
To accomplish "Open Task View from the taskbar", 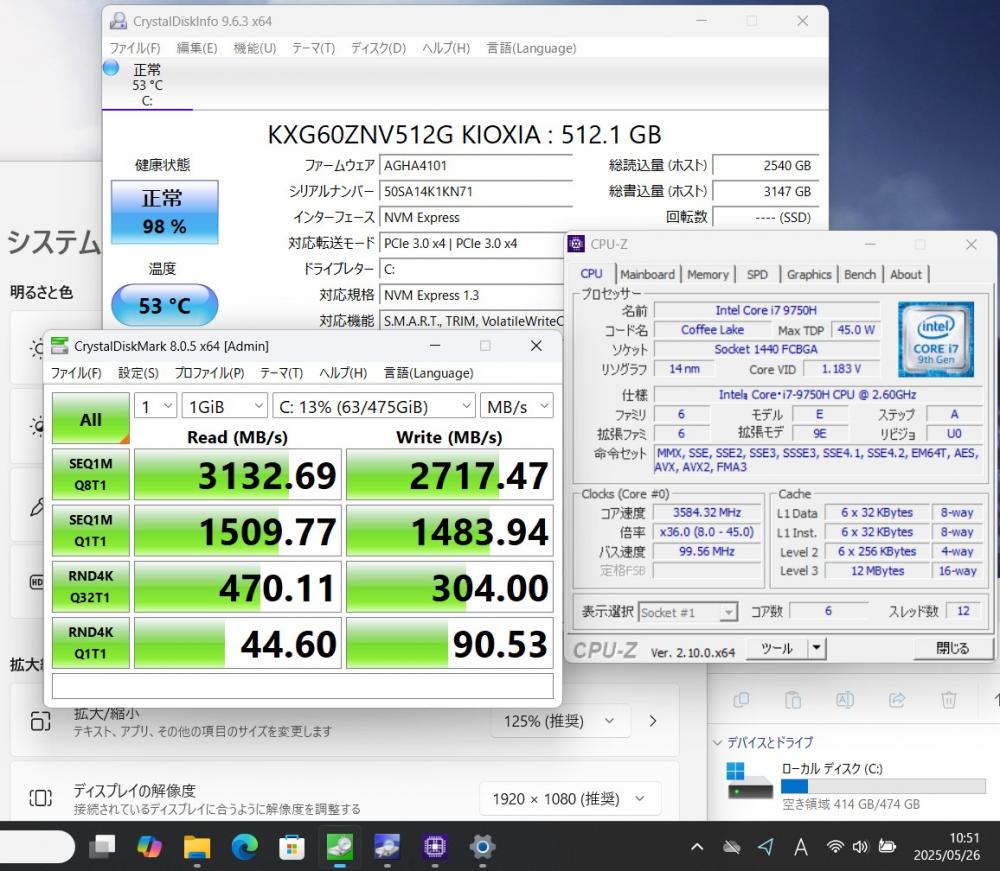I will [x=102, y=846].
